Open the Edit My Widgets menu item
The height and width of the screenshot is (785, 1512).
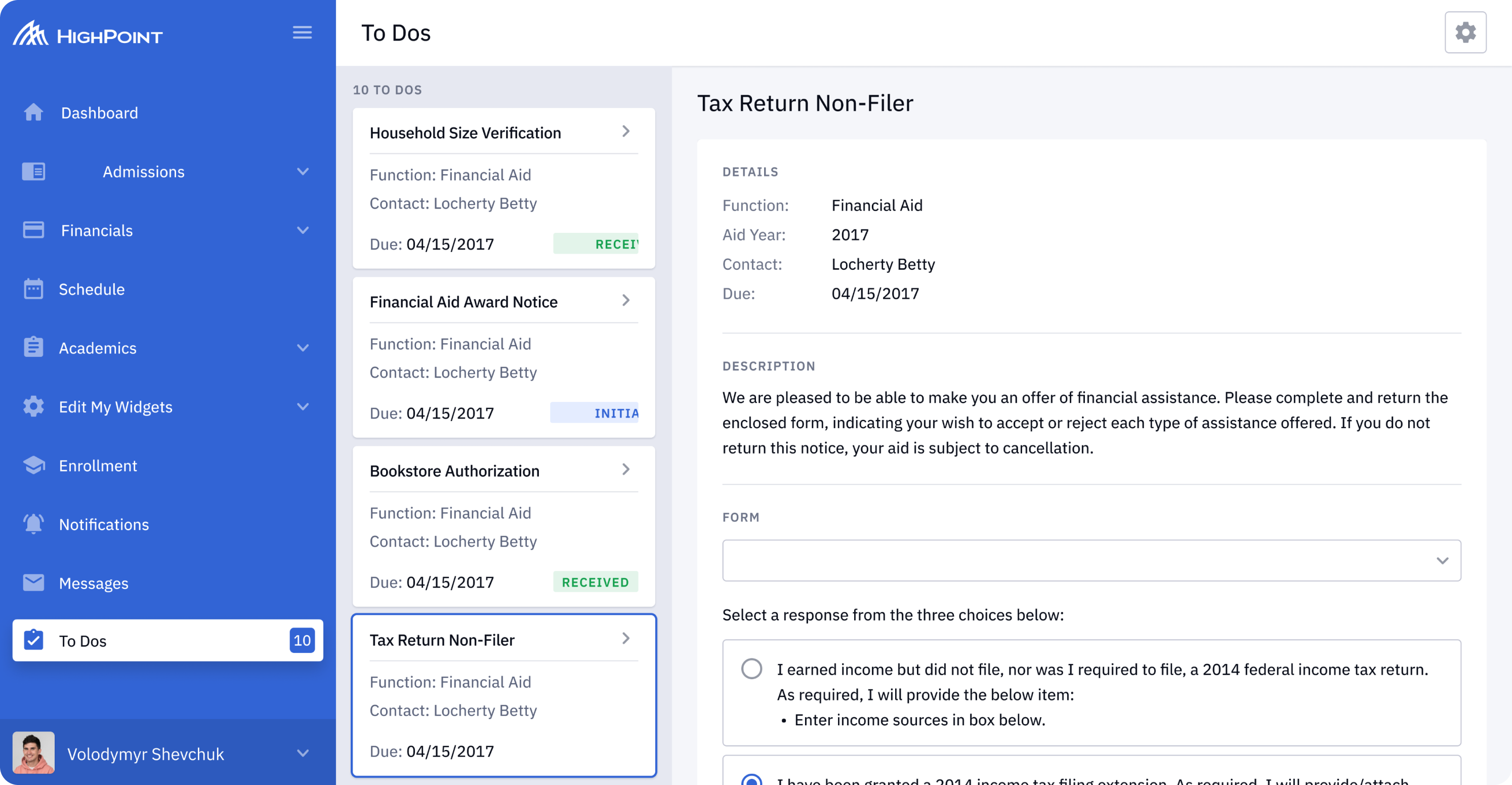[x=115, y=406]
